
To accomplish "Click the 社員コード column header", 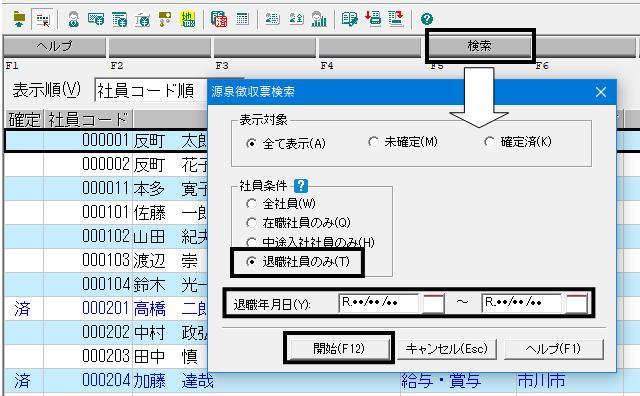I will (x=88, y=120).
